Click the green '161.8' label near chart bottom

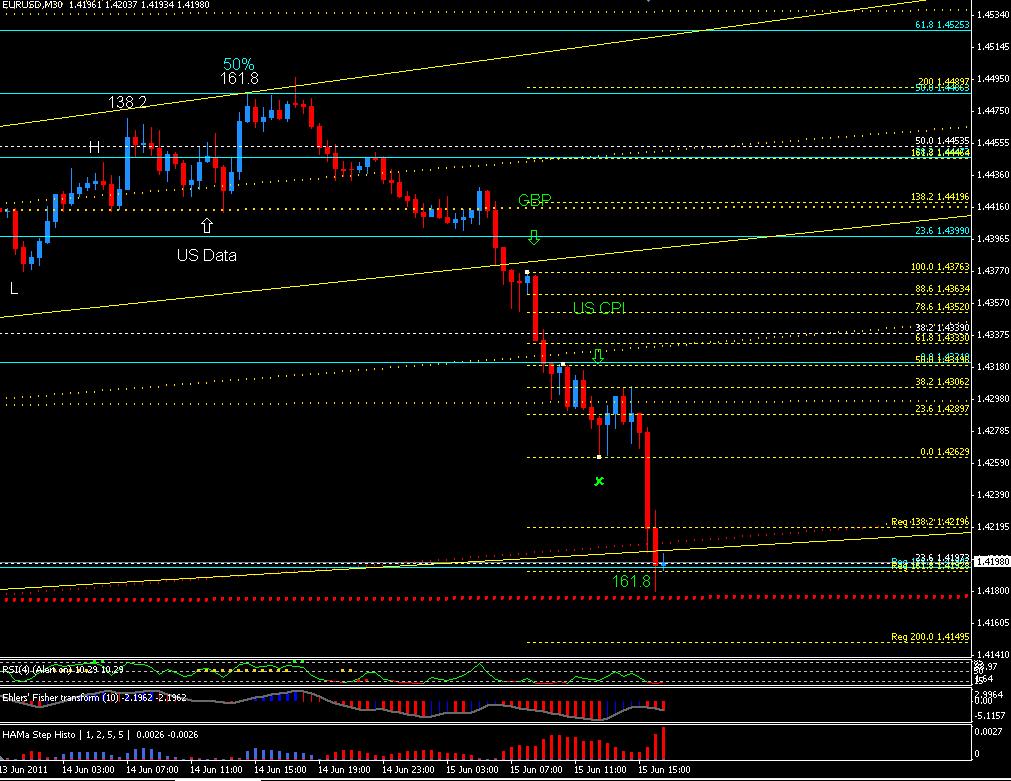coord(631,582)
